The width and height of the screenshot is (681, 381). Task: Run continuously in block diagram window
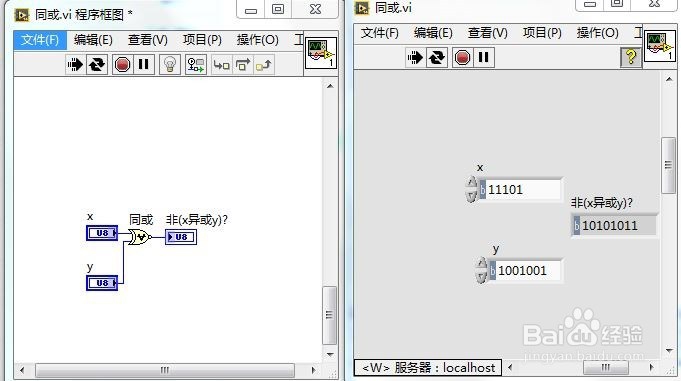point(96,65)
